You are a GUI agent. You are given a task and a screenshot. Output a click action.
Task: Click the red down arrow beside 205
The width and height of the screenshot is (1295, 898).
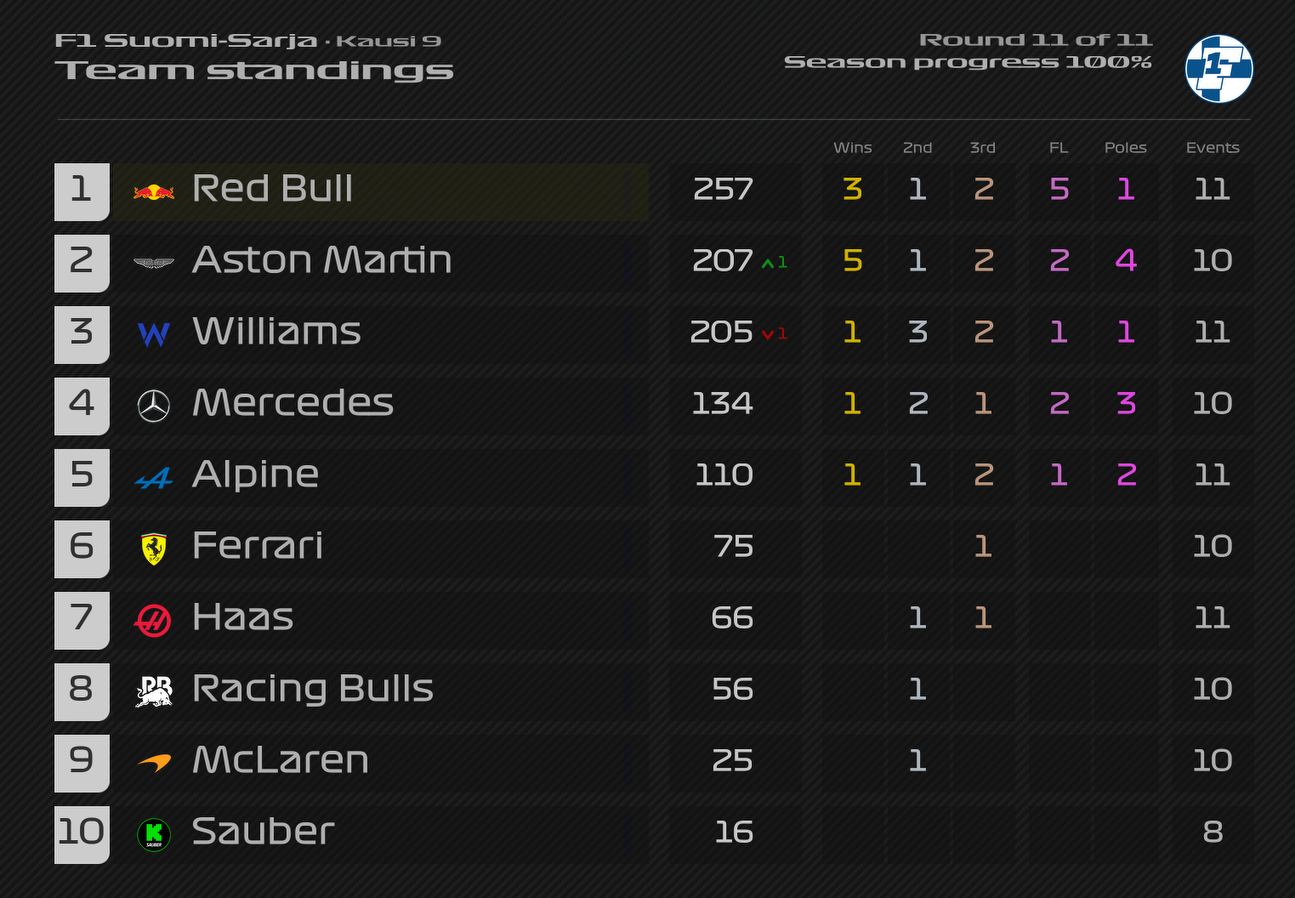767,334
